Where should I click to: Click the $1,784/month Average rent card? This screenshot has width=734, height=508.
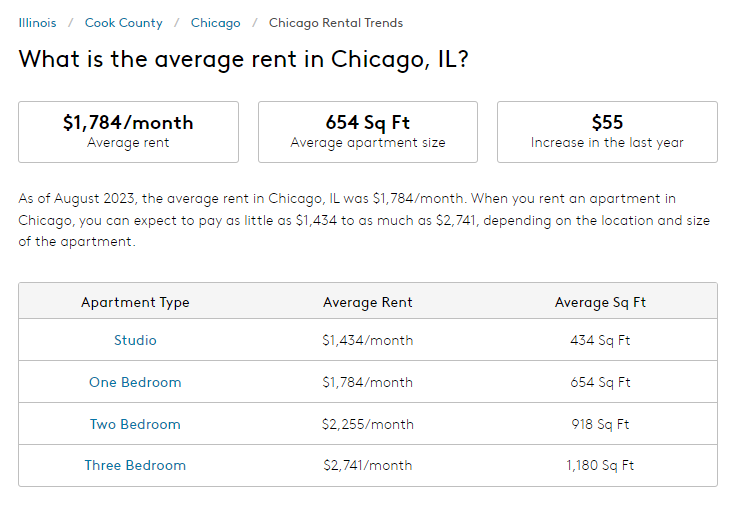point(128,131)
